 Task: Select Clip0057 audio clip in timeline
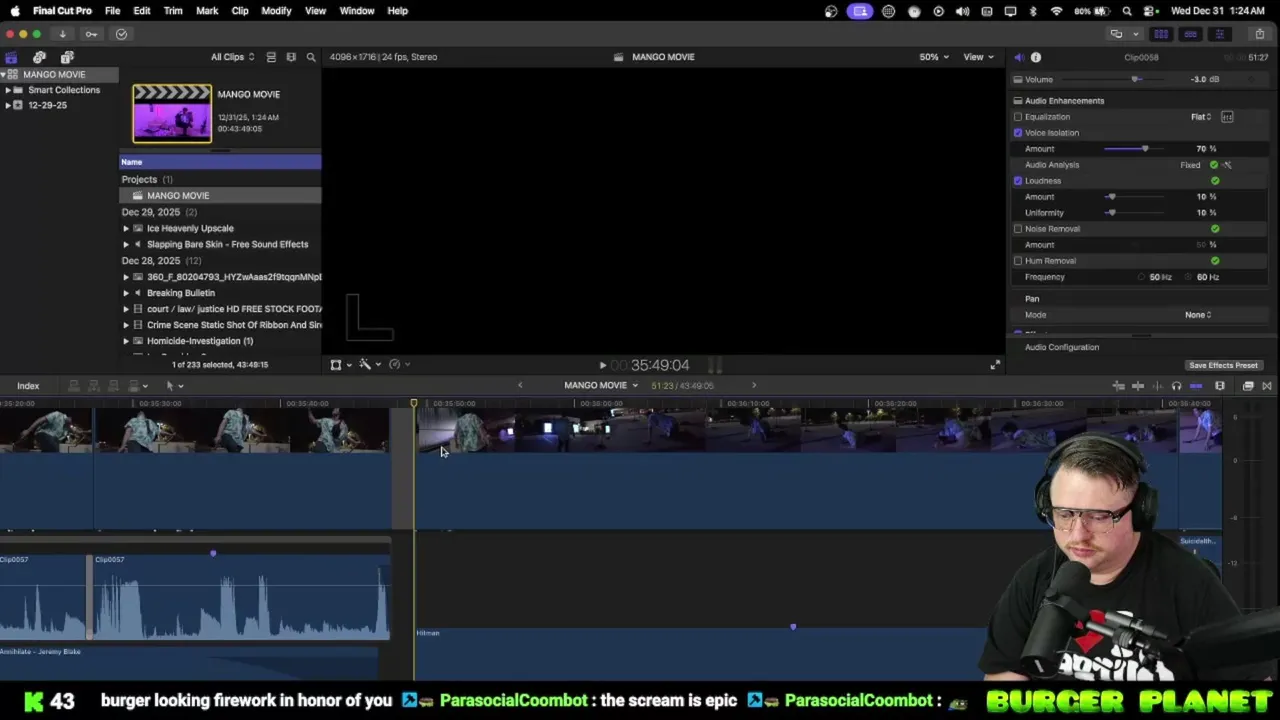[240, 598]
